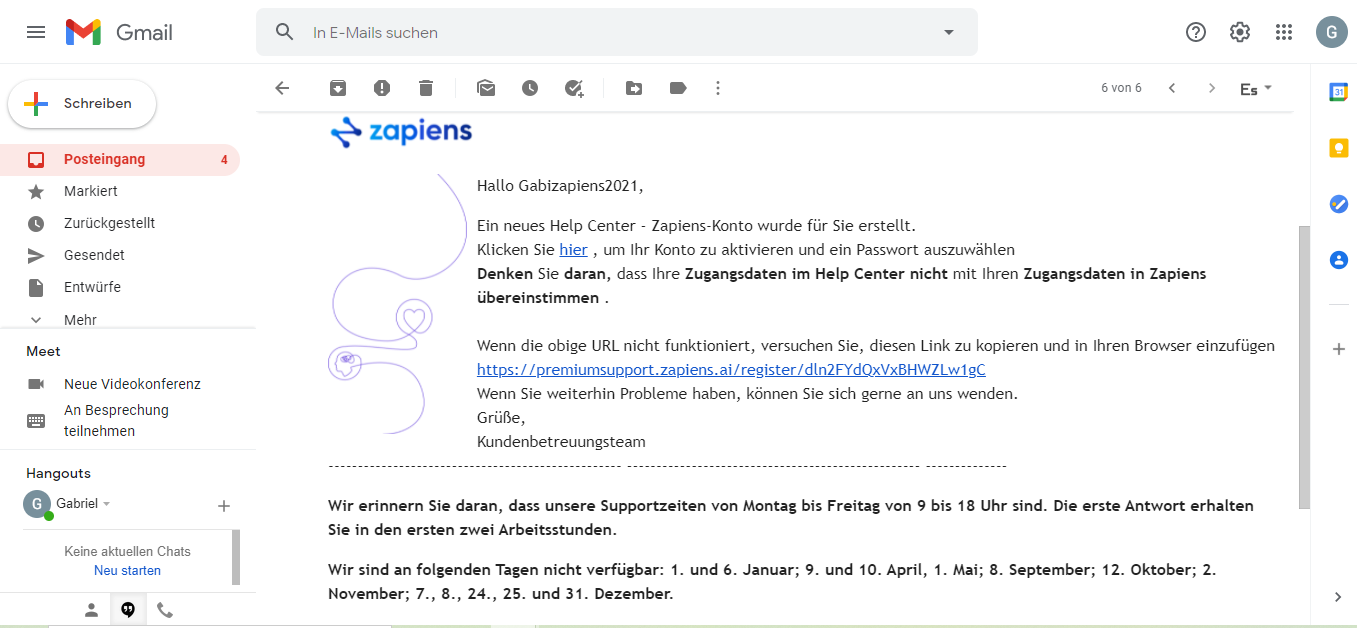The image size is (1357, 628).
Task: Click 'Hallo Gabizapiens2021,' greeting text
Action: pos(560,185)
